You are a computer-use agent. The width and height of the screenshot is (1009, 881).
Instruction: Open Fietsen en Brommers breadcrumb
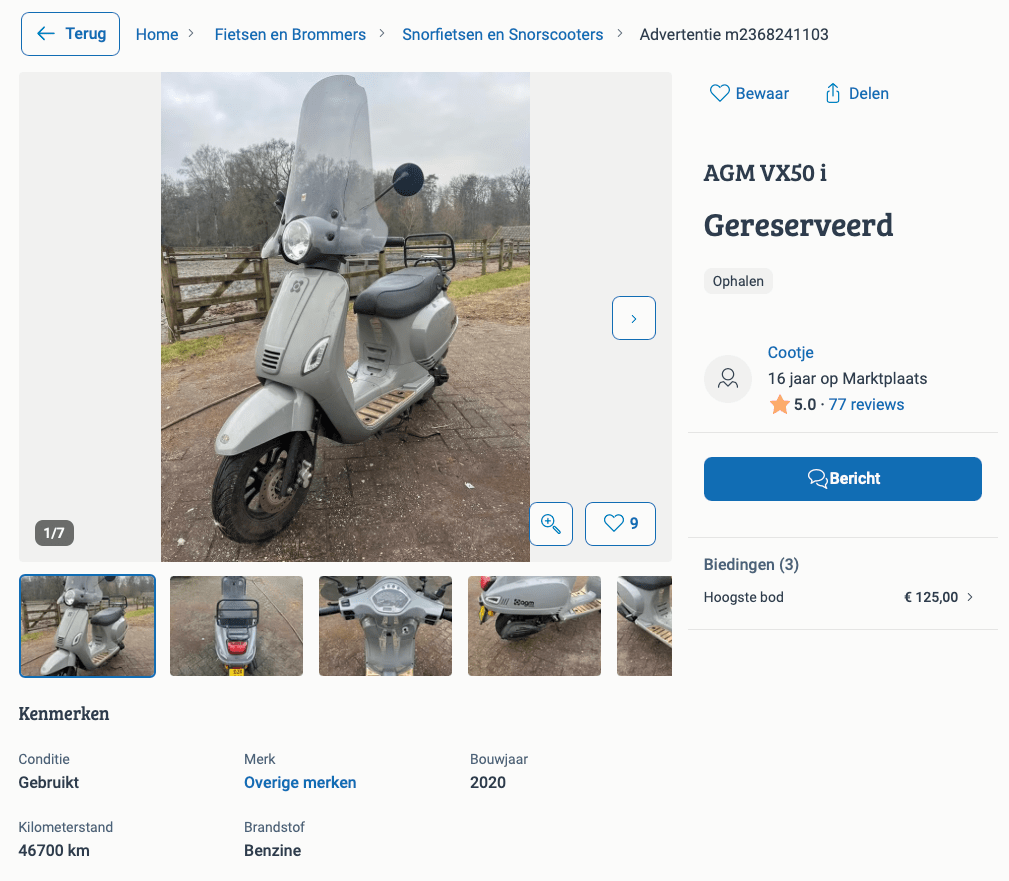tap(290, 34)
